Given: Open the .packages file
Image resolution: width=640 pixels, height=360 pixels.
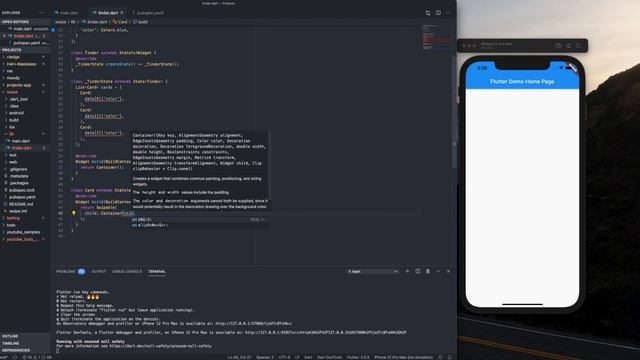Looking at the screenshot, I should click(x=19, y=183).
